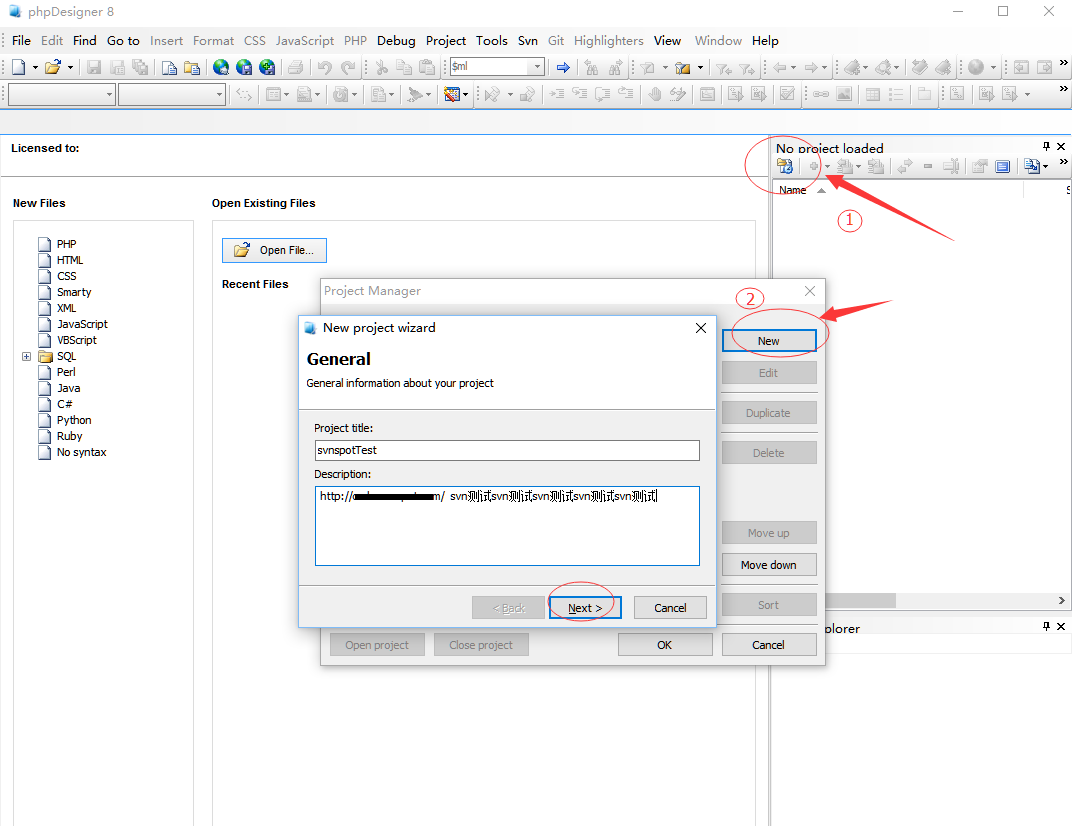Click the insert image icon
The image size is (1072, 826).
click(844, 94)
